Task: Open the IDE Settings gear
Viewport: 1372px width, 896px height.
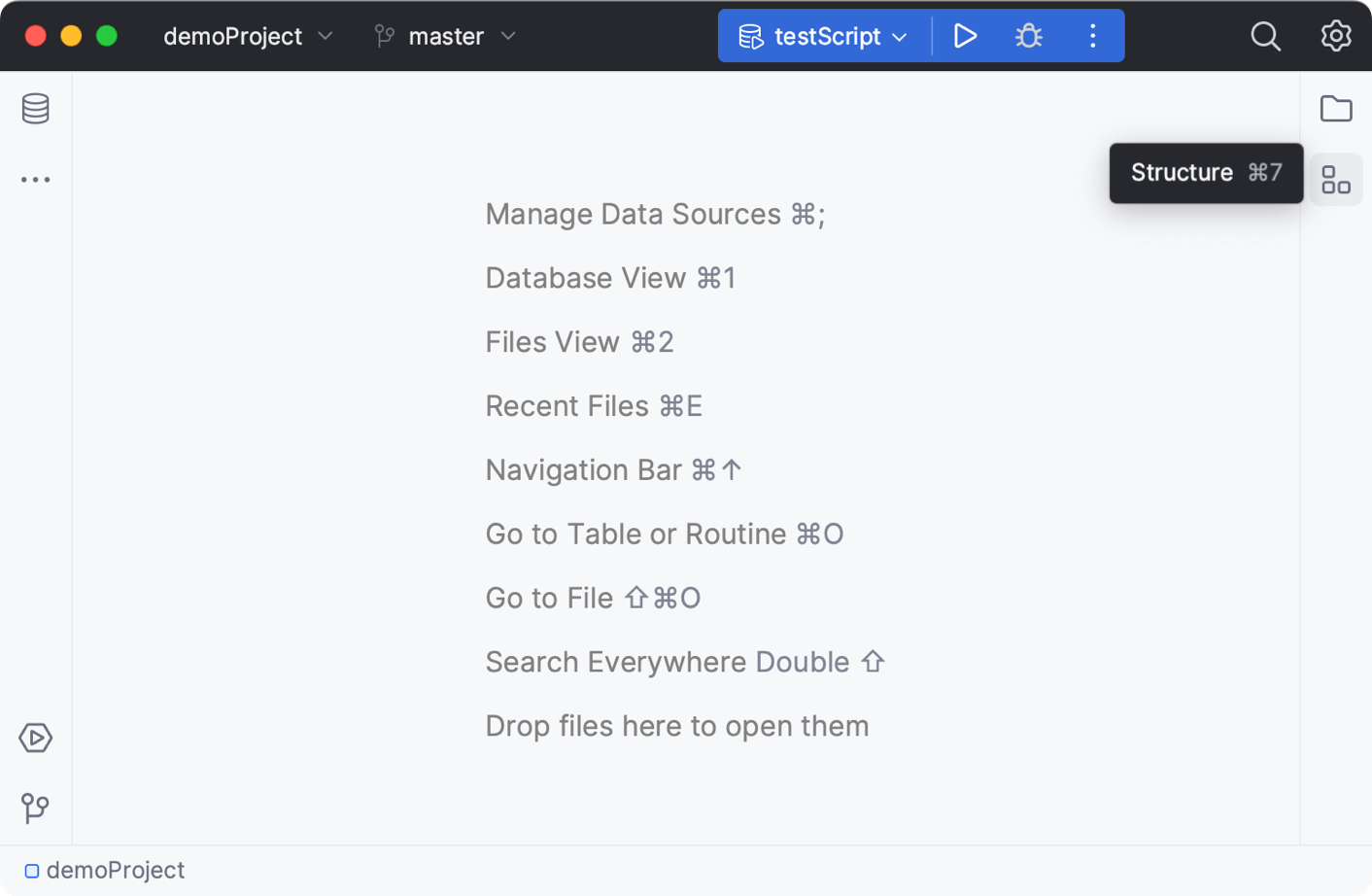Action: click(1335, 36)
